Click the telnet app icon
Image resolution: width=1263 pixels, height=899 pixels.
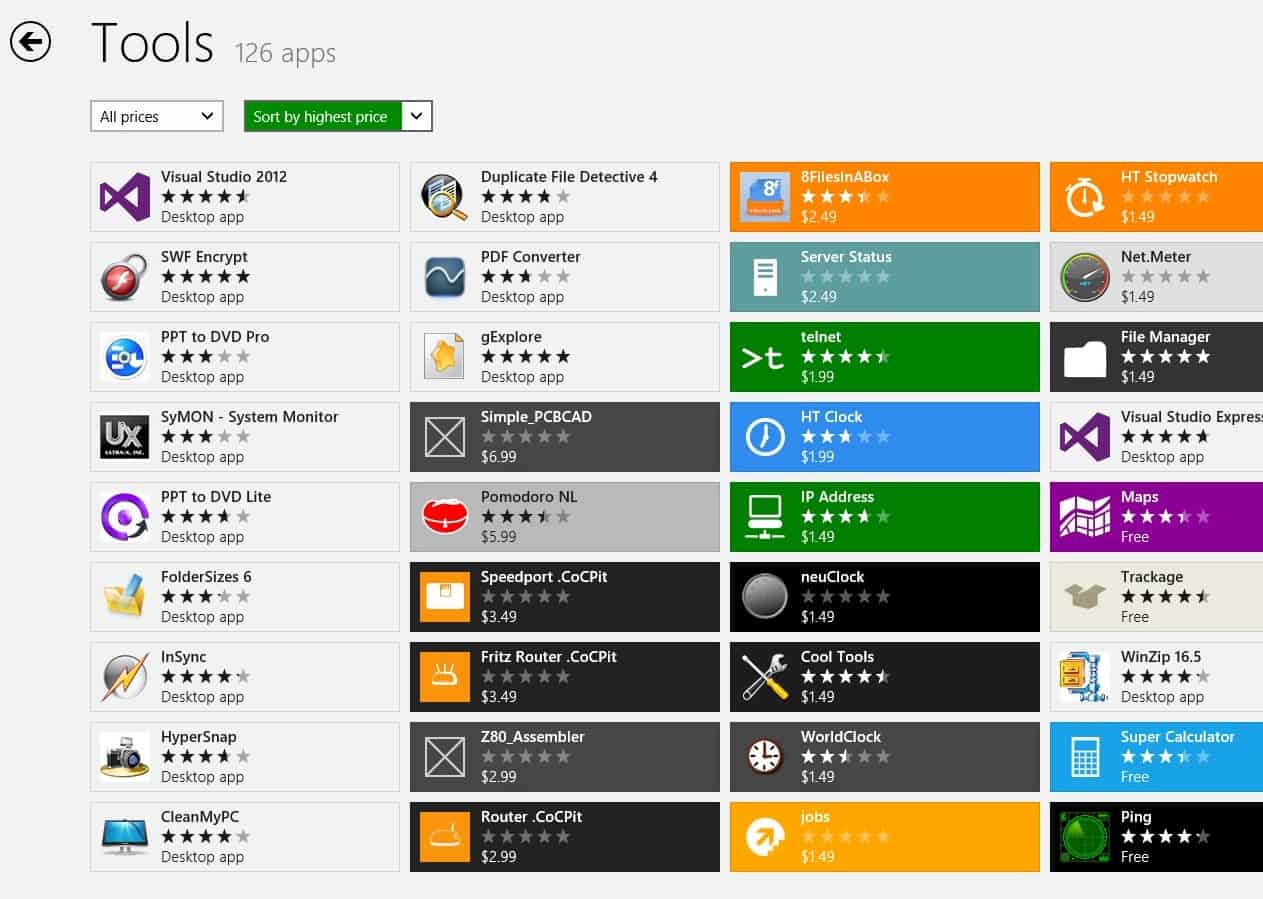pos(765,357)
